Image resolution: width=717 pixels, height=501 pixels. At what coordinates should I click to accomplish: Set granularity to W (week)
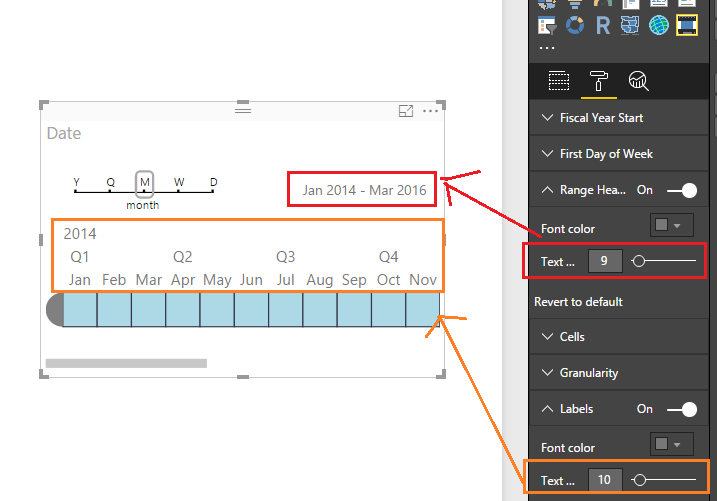179,182
